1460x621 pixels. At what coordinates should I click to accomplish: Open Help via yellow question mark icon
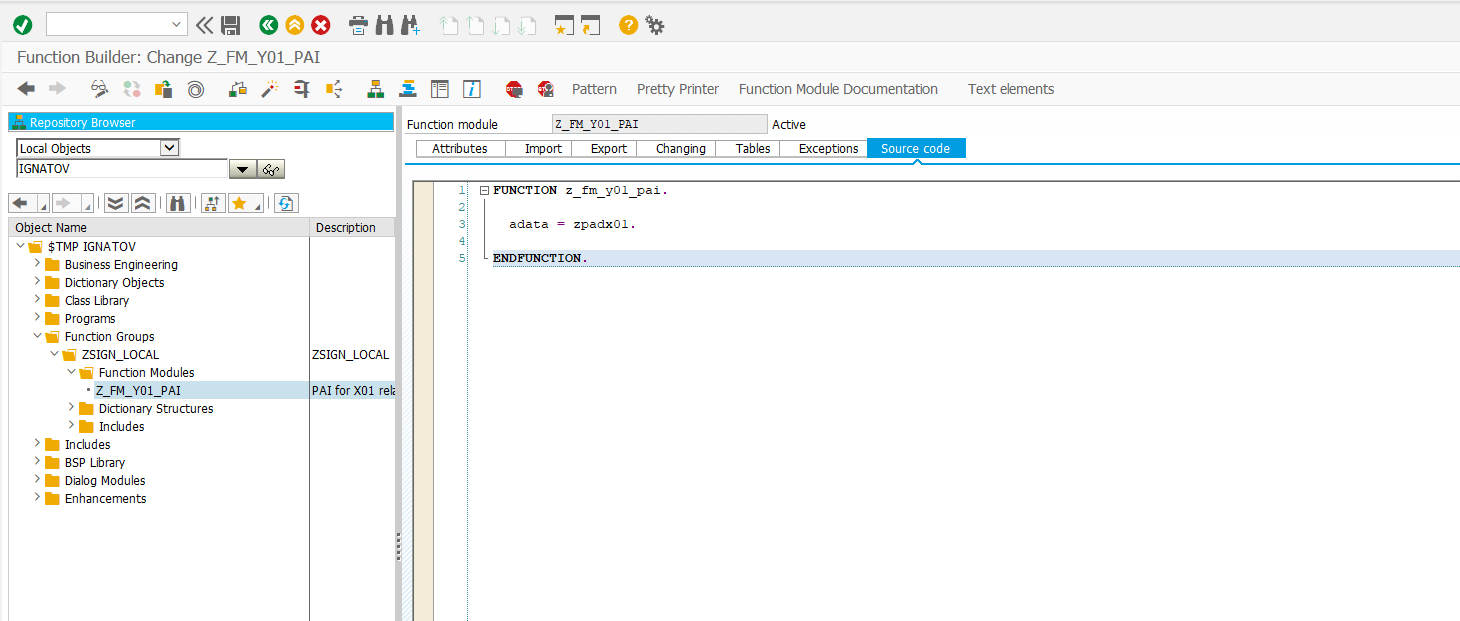click(x=628, y=25)
